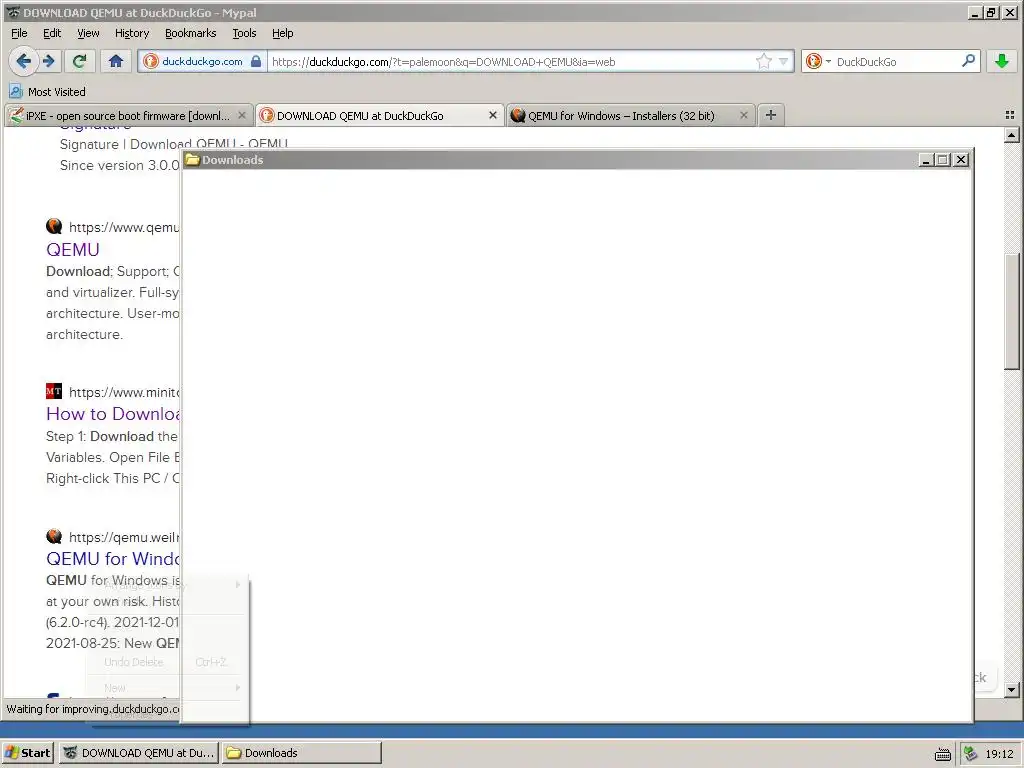Show all tabs with the grid icon
Image resolution: width=1024 pixels, height=768 pixels.
(1010, 115)
